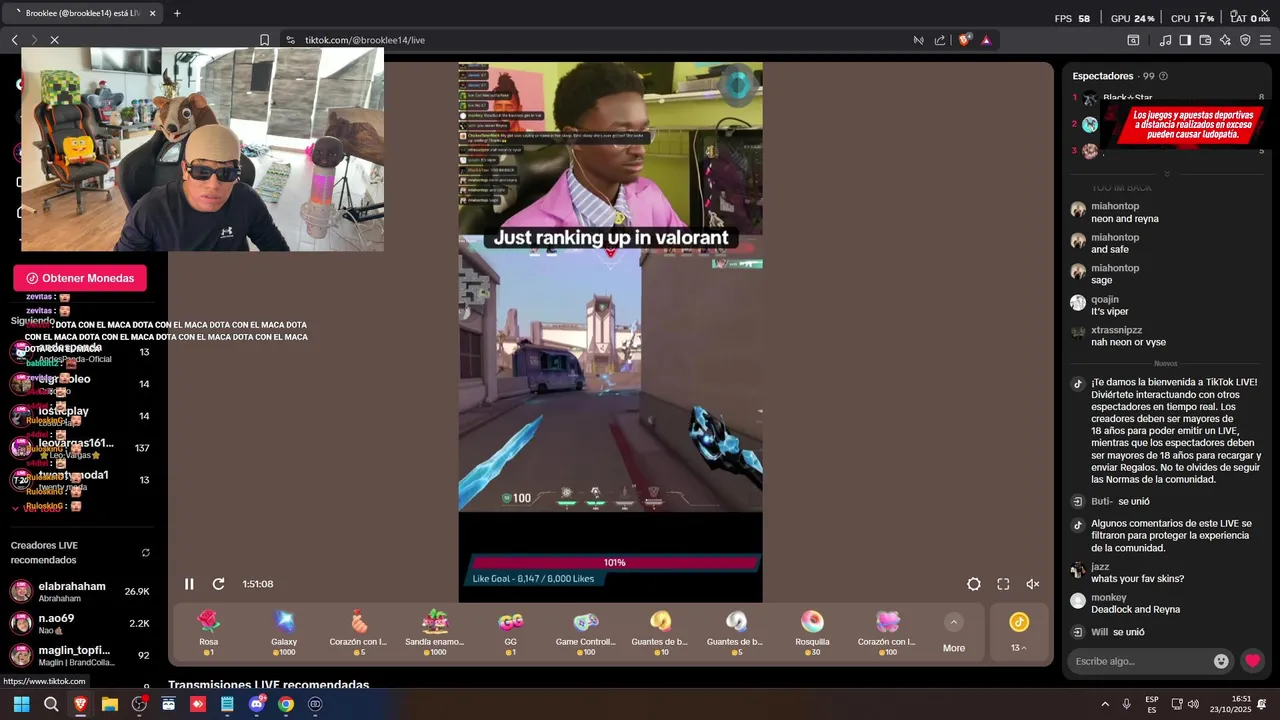Image resolution: width=1280 pixels, height=720 pixels.
Task: Open the Brave VPN shield icon
Action: pyautogui.click(x=1245, y=40)
